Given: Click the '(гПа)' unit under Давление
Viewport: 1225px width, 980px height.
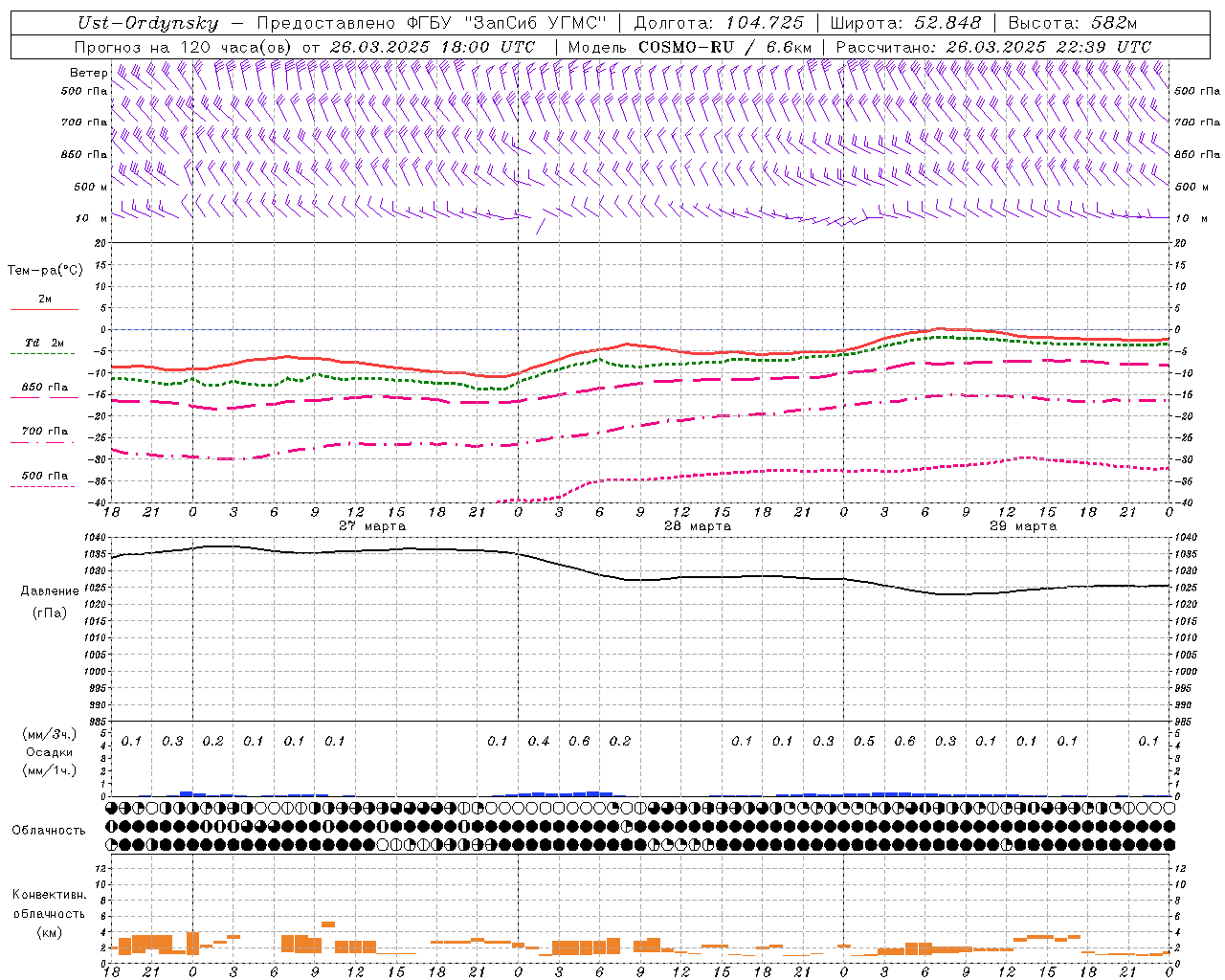Looking at the screenshot, I should [50, 612].
